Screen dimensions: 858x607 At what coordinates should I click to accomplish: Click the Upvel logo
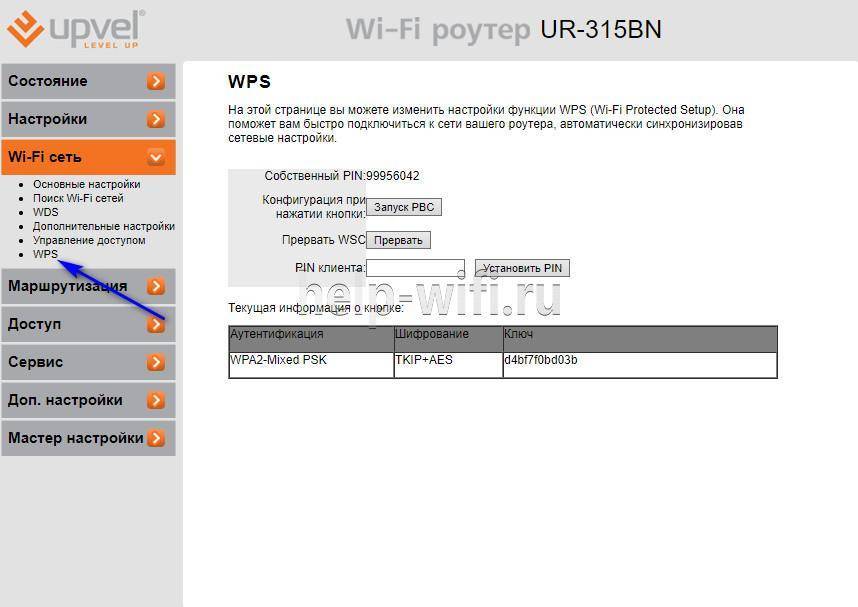(x=76, y=29)
